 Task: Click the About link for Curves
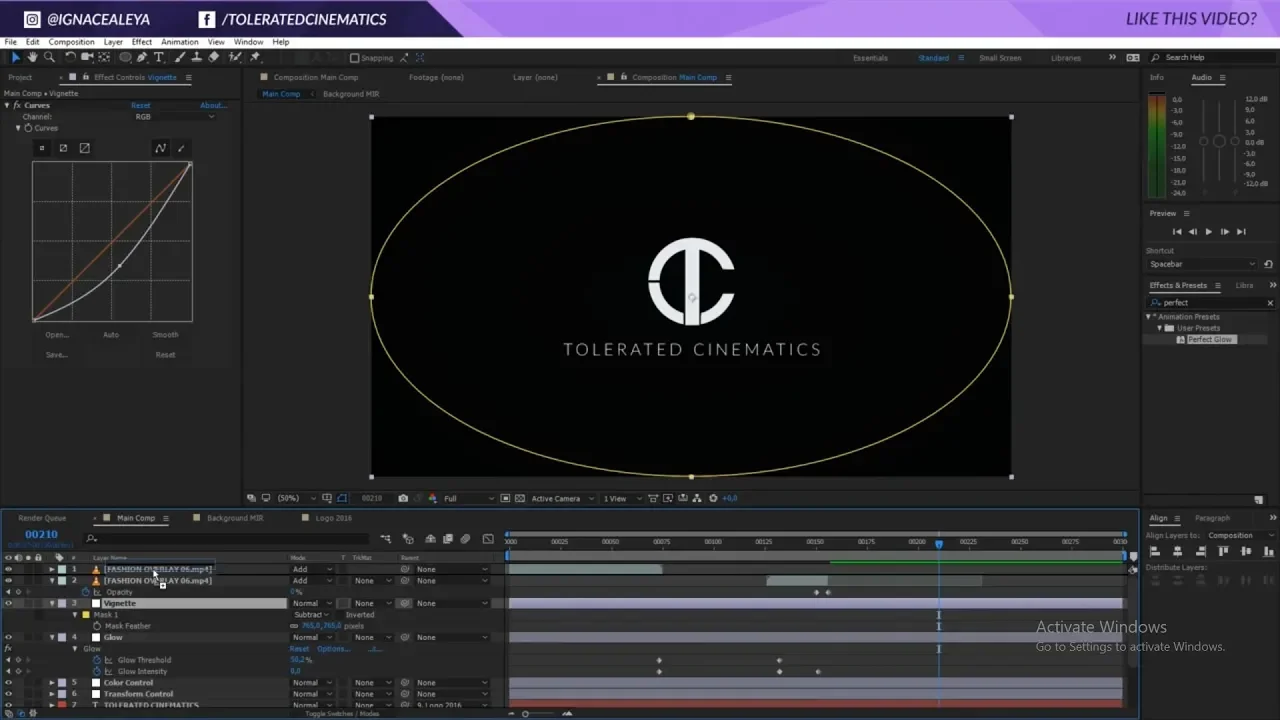pos(212,105)
